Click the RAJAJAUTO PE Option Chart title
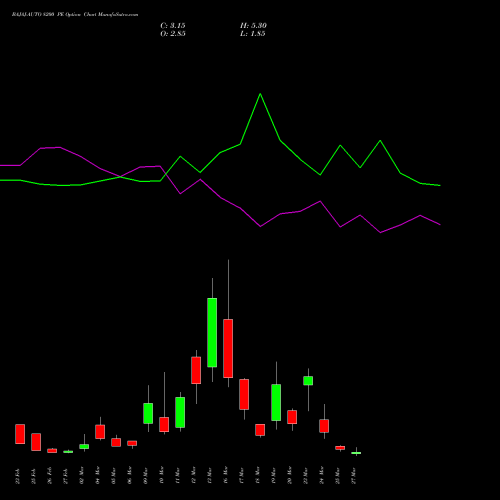 (x=75, y=15)
